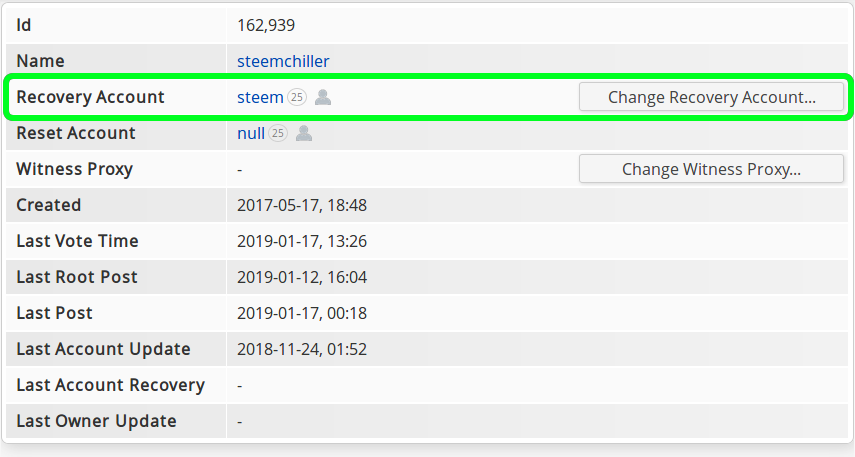855x457 pixels.
Task: Click the Last Post timestamp 2019-01-17, 00:18
Action: tap(301, 313)
